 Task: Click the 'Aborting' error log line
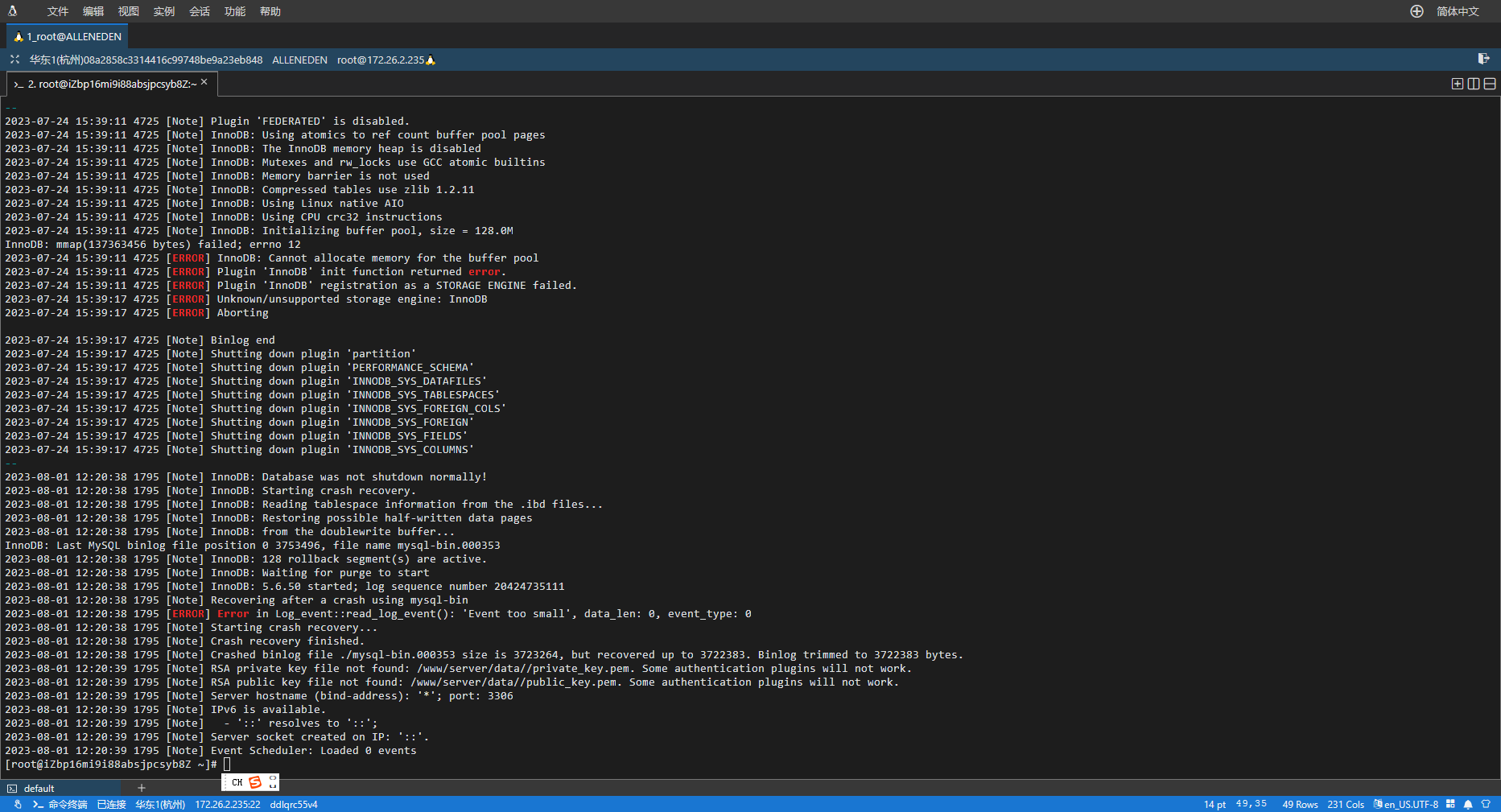(x=137, y=313)
